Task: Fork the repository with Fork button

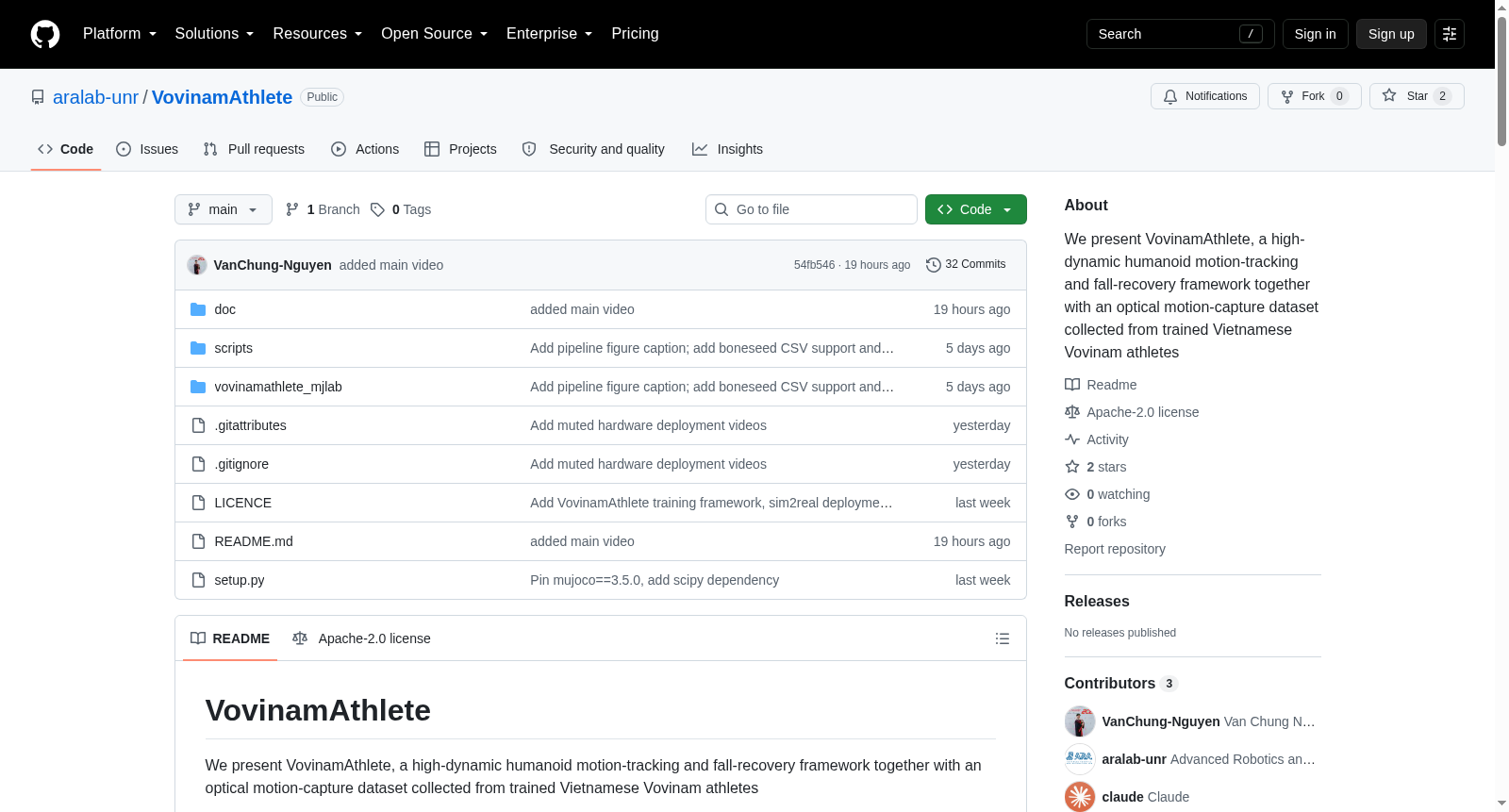Action: (1314, 96)
